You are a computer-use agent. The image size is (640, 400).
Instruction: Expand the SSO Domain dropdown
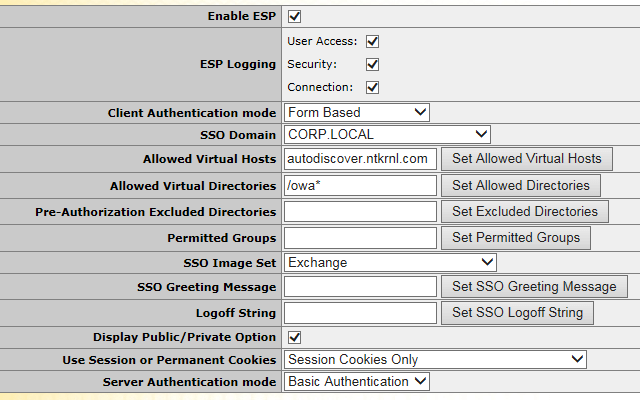click(387, 134)
